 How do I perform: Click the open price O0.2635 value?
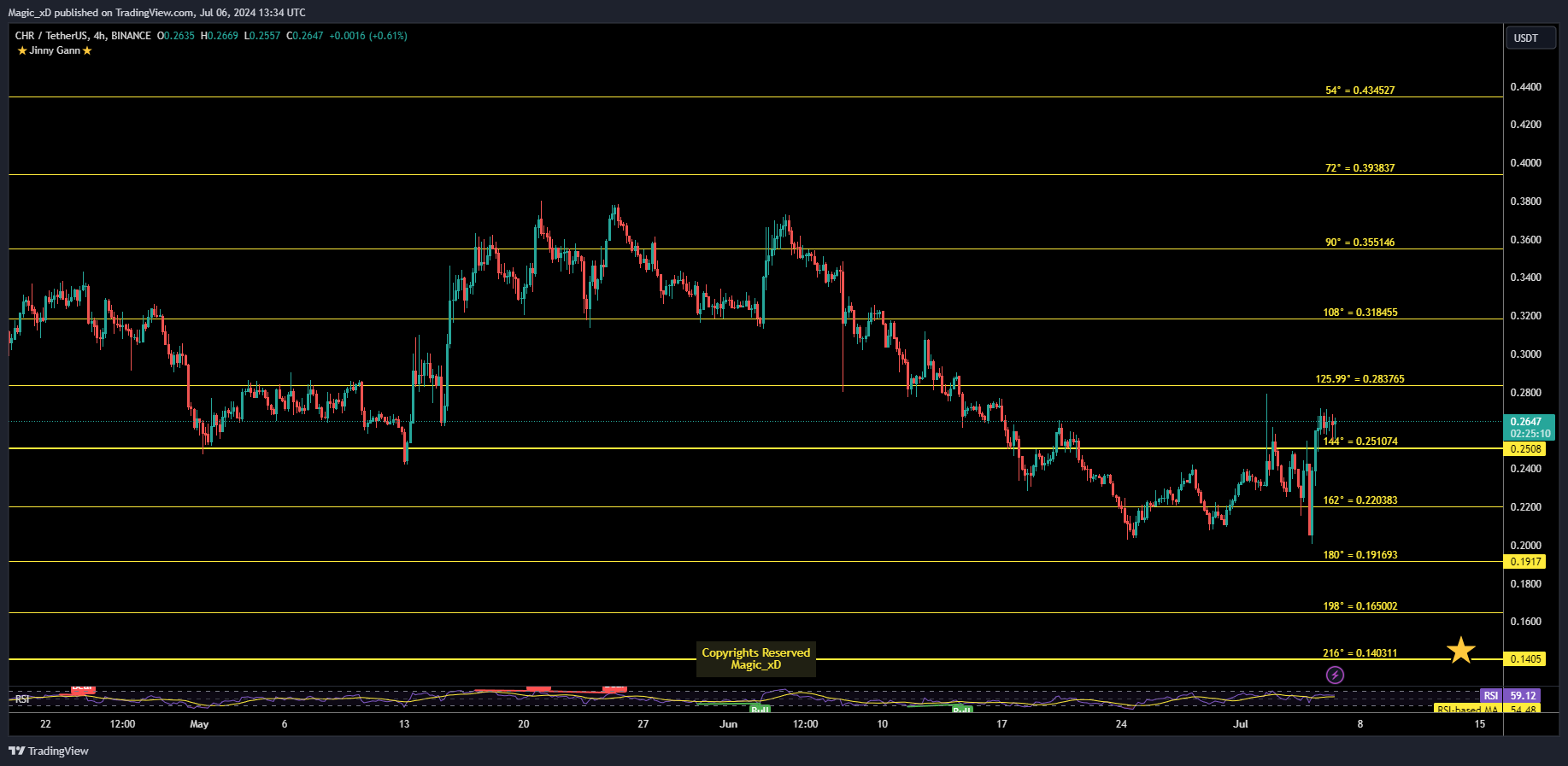click(176, 36)
